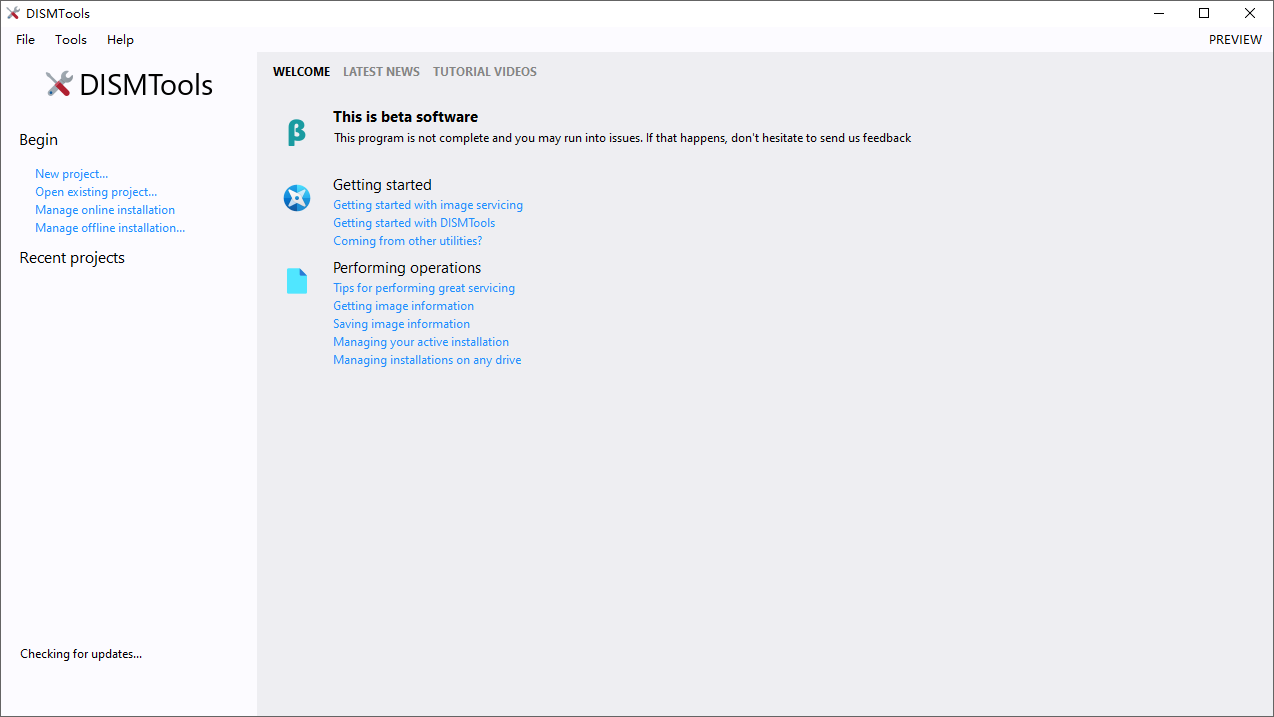Choose Manage online installation

pos(105,210)
